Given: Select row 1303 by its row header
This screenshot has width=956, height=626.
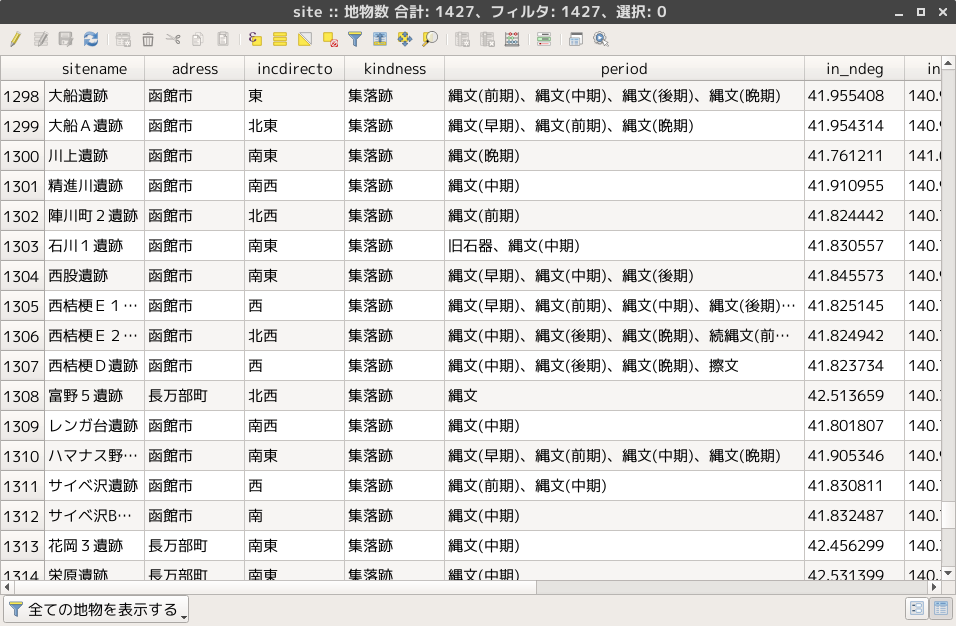Looking at the screenshot, I should point(22,246).
